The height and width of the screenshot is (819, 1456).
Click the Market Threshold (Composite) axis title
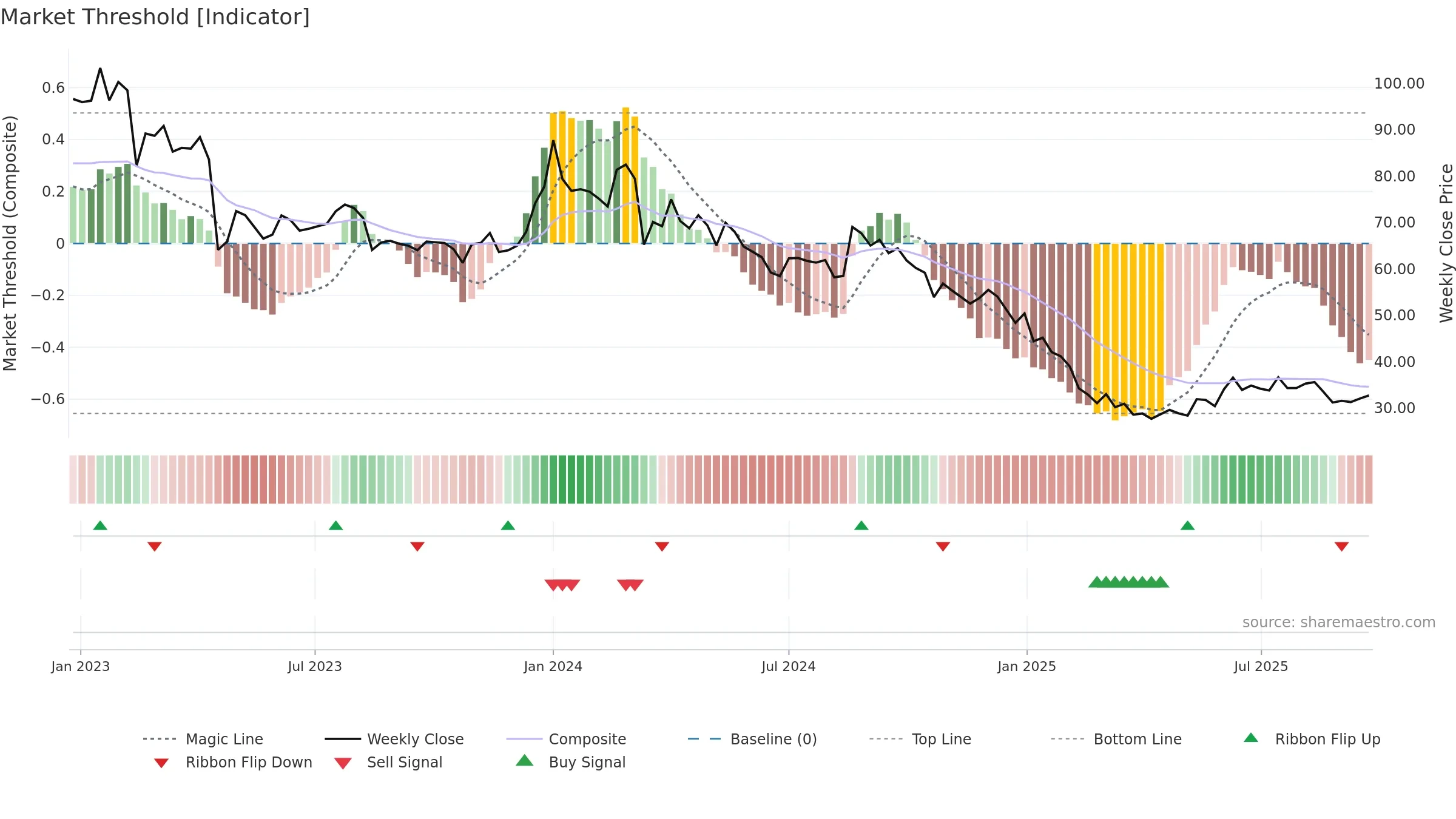click(10, 243)
